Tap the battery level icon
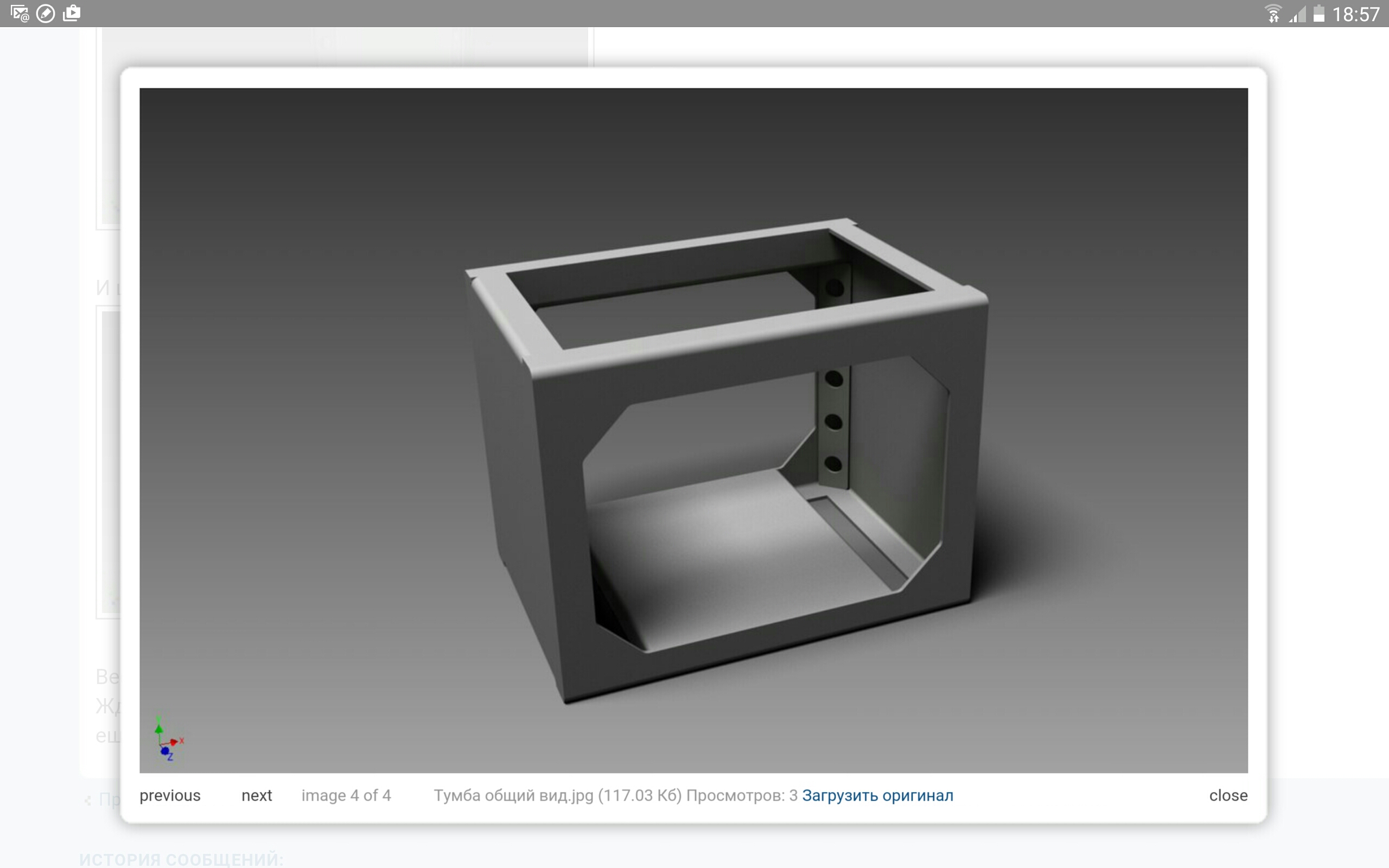The image size is (1389, 868). pos(1319,14)
